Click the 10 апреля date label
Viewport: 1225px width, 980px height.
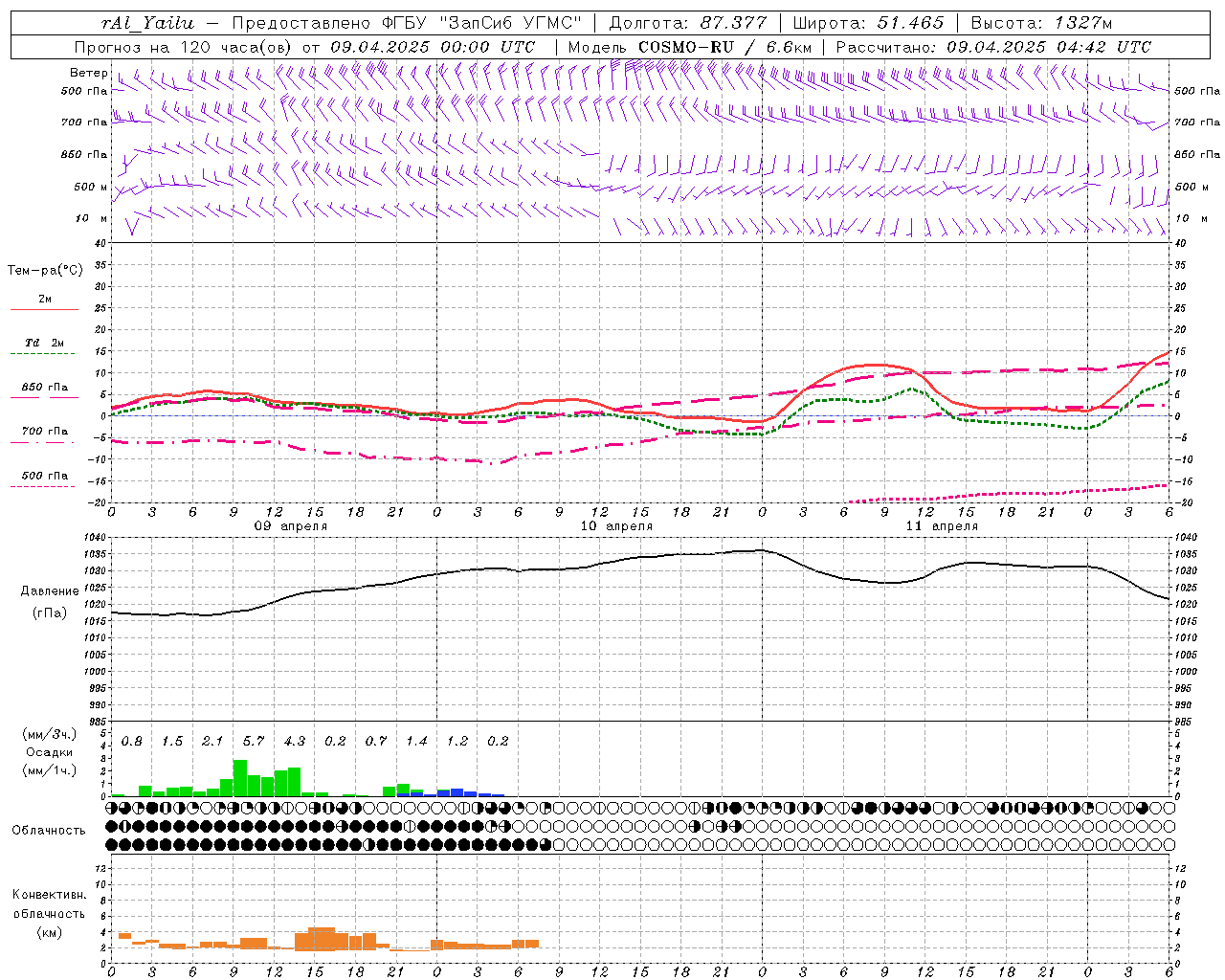point(616,526)
